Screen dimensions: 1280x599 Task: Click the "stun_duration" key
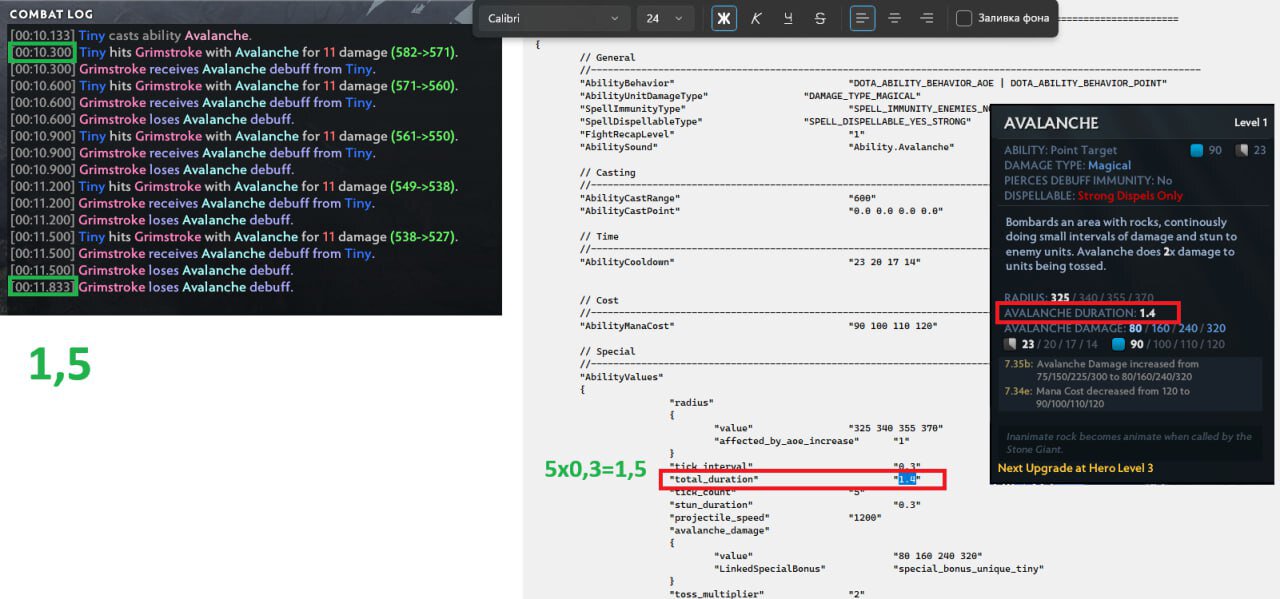(711, 505)
